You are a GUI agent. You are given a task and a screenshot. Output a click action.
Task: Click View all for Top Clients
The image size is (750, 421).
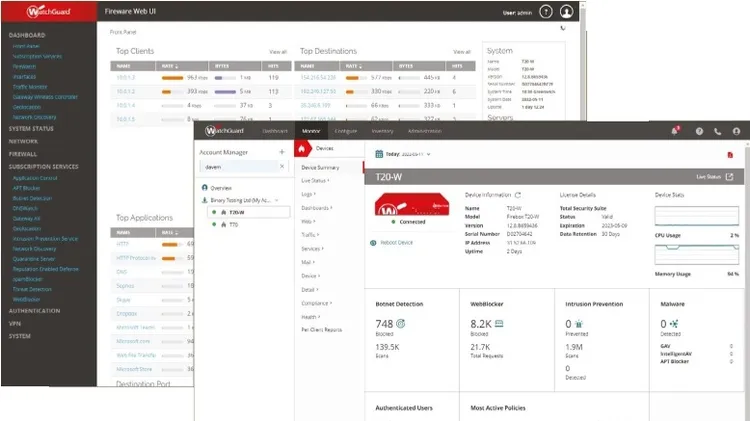point(278,52)
